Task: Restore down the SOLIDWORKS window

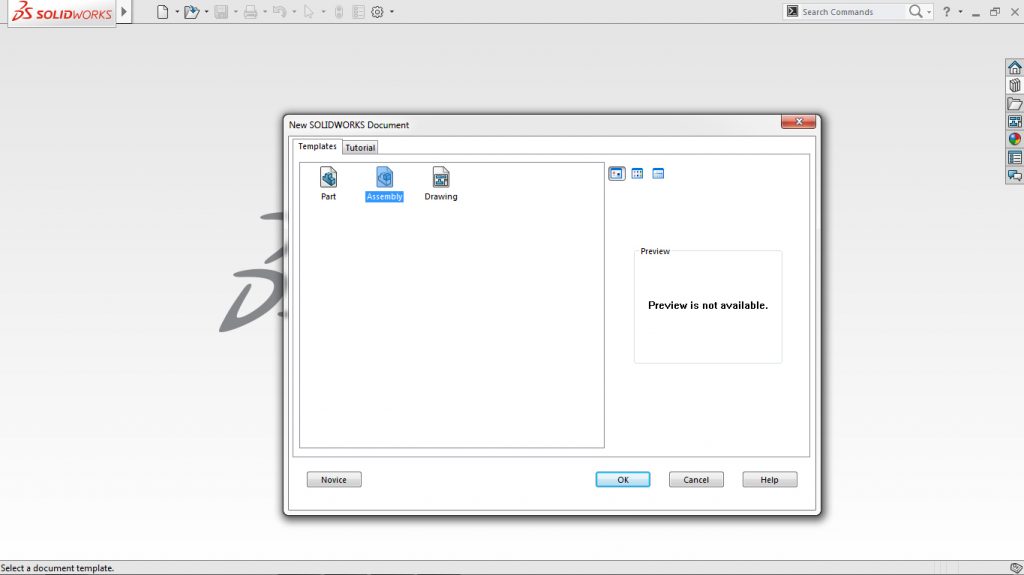Action: 995,12
